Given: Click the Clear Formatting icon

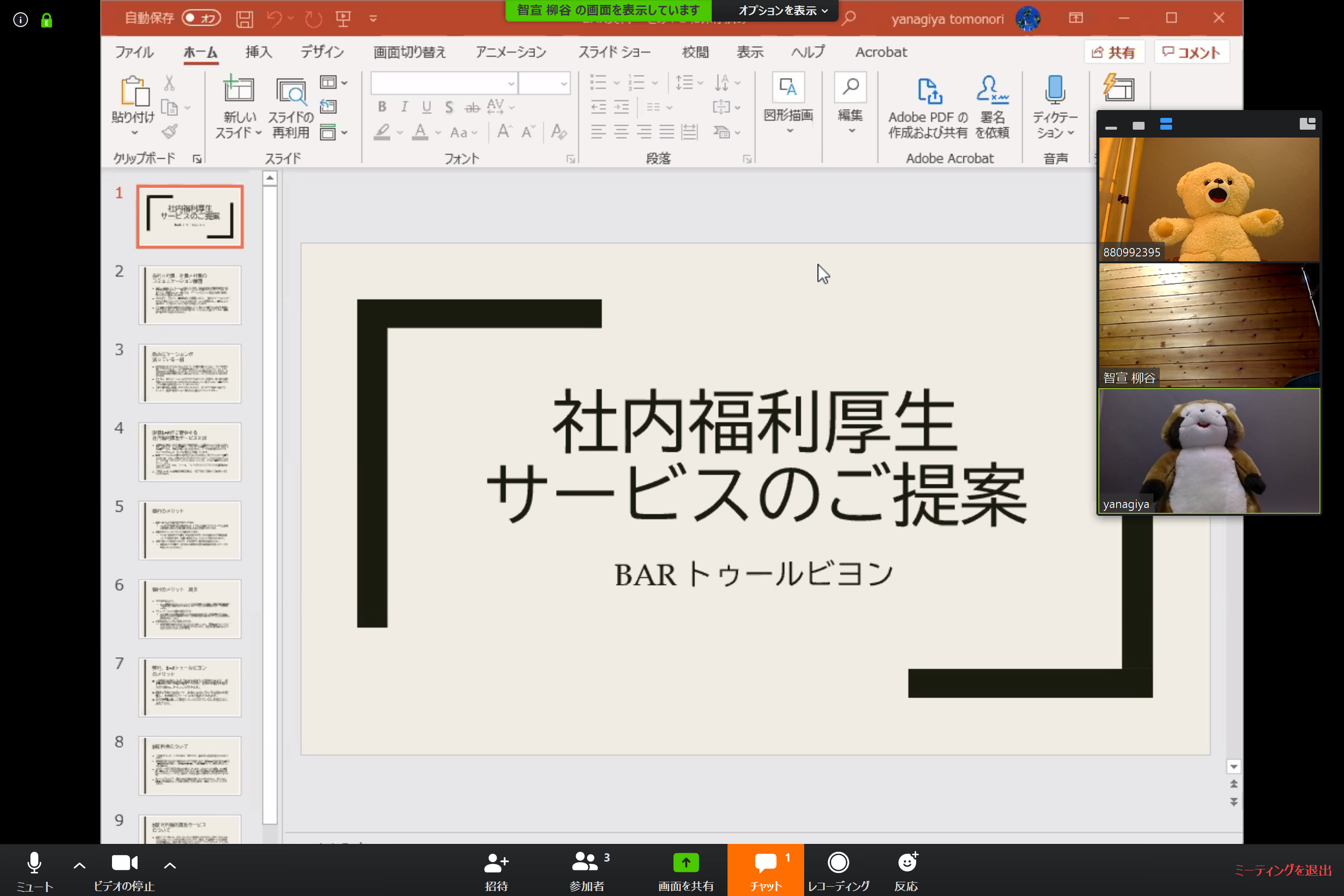Looking at the screenshot, I should (559, 132).
